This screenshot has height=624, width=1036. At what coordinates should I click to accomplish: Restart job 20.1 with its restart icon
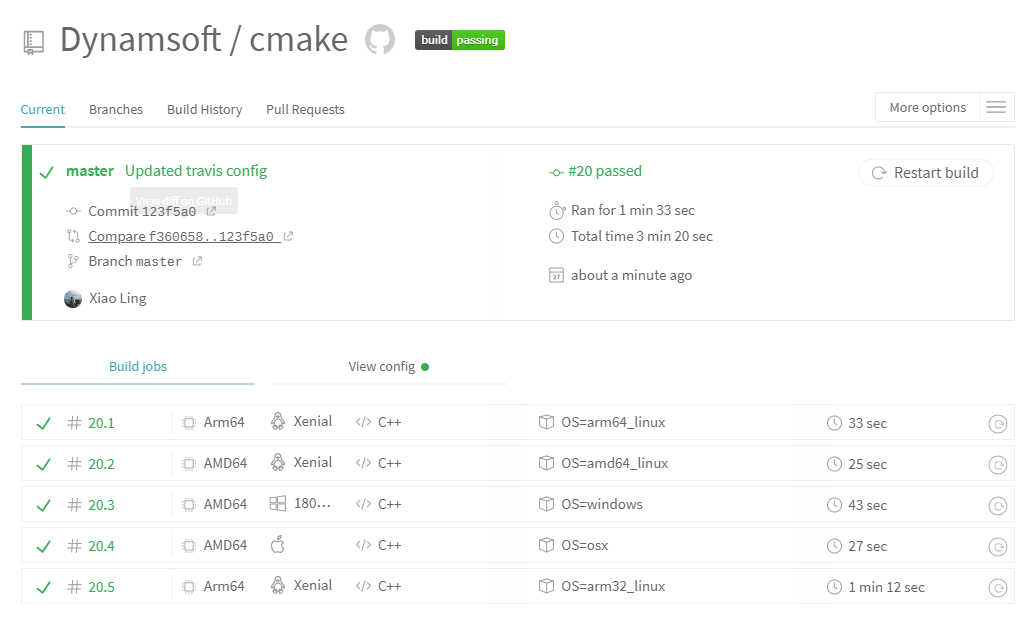click(997, 424)
